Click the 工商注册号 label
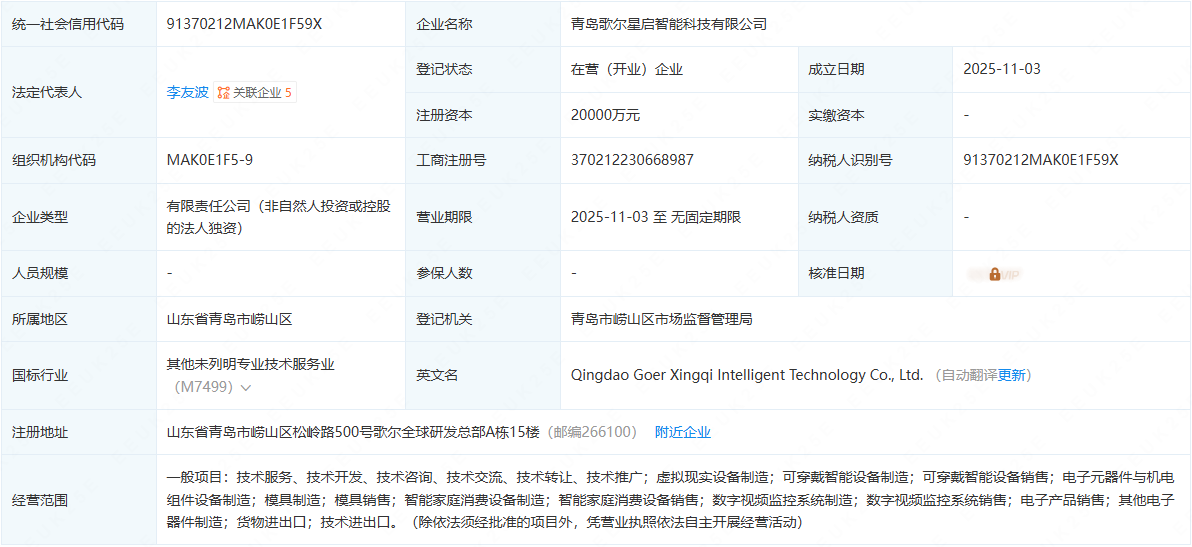This screenshot has width=1192, height=547. [x=451, y=160]
